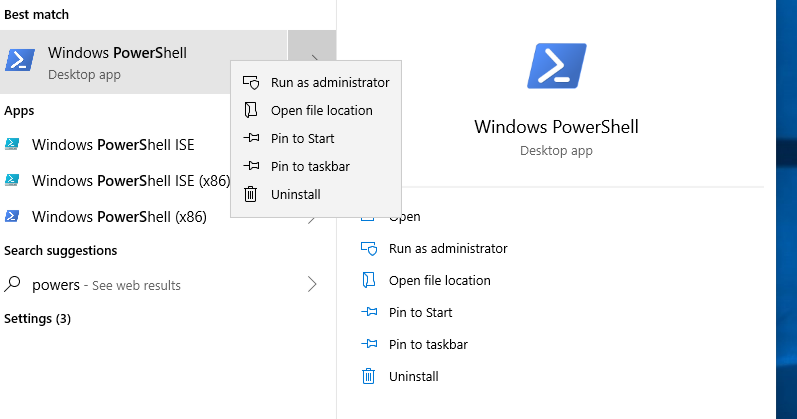Expand the chevron next to powers web results
The width and height of the screenshot is (797, 419).
tap(312, 285)
